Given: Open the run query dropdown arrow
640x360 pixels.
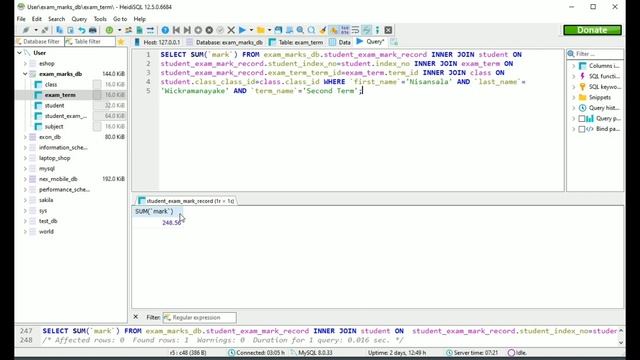Looking at the screenshot, I should tap(251, 30).
